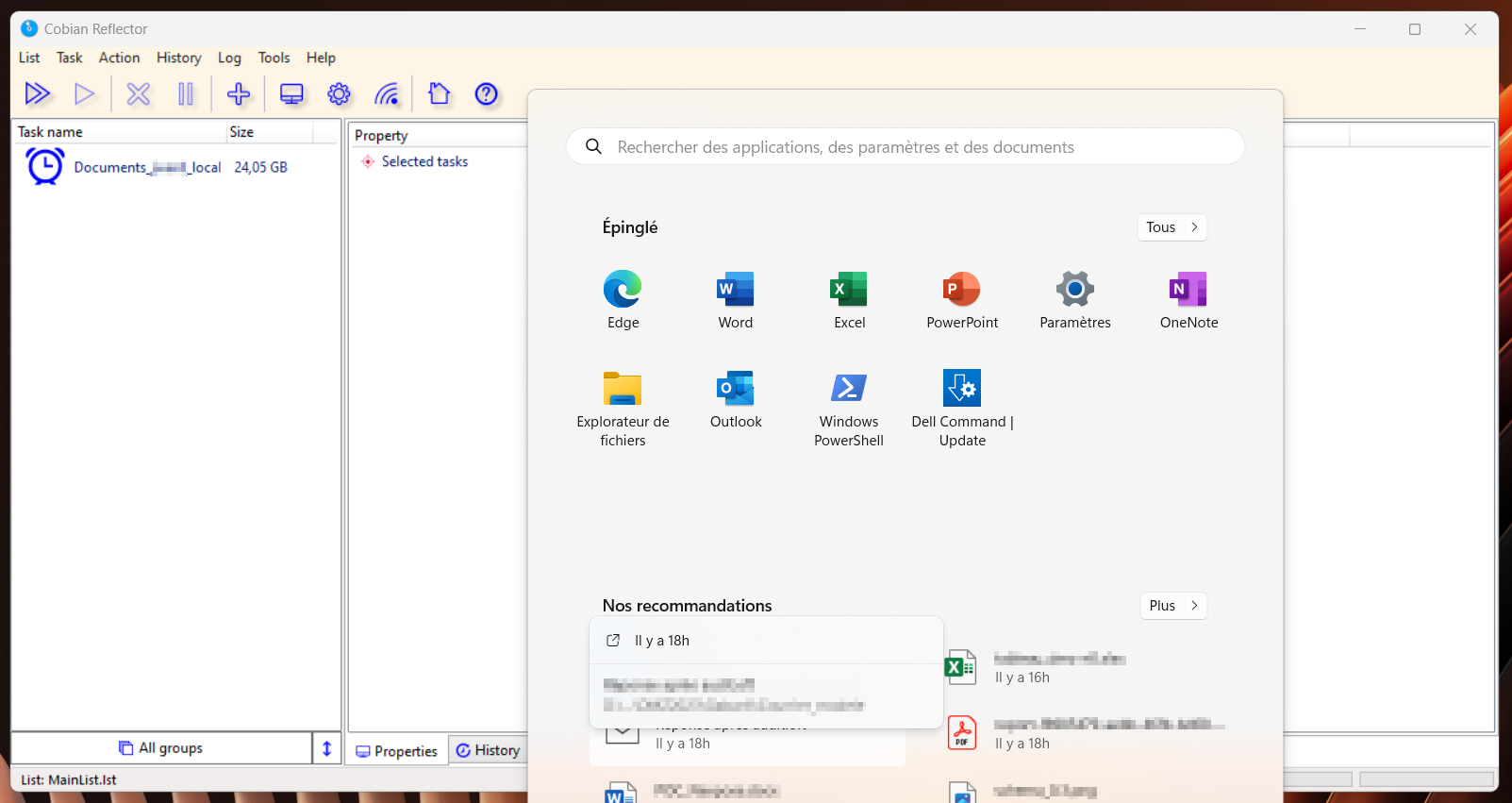Switch to the History tab

pos(488,750)
